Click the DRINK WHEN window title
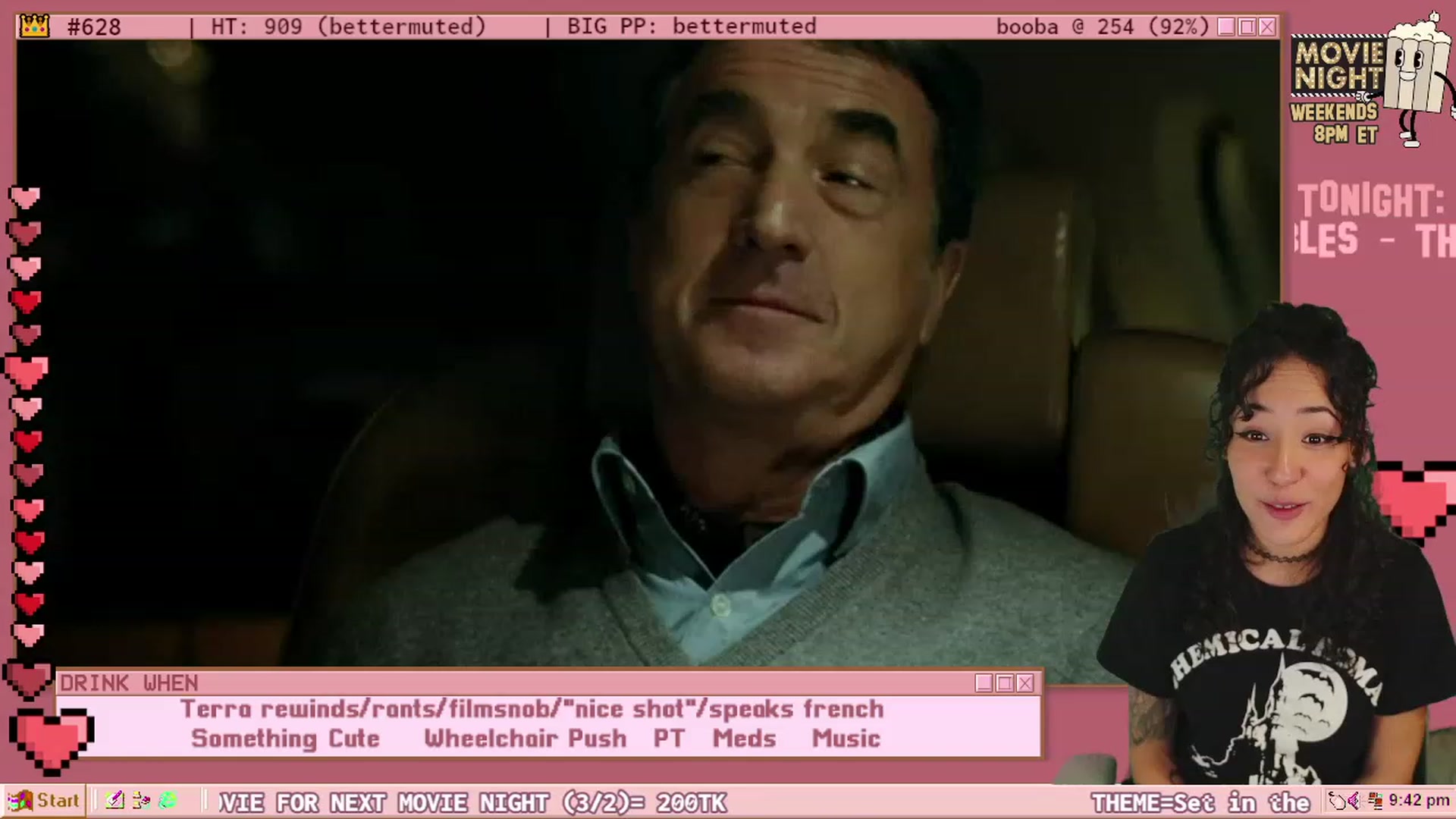The image size is (1456, 819). [x=129, y=683]
